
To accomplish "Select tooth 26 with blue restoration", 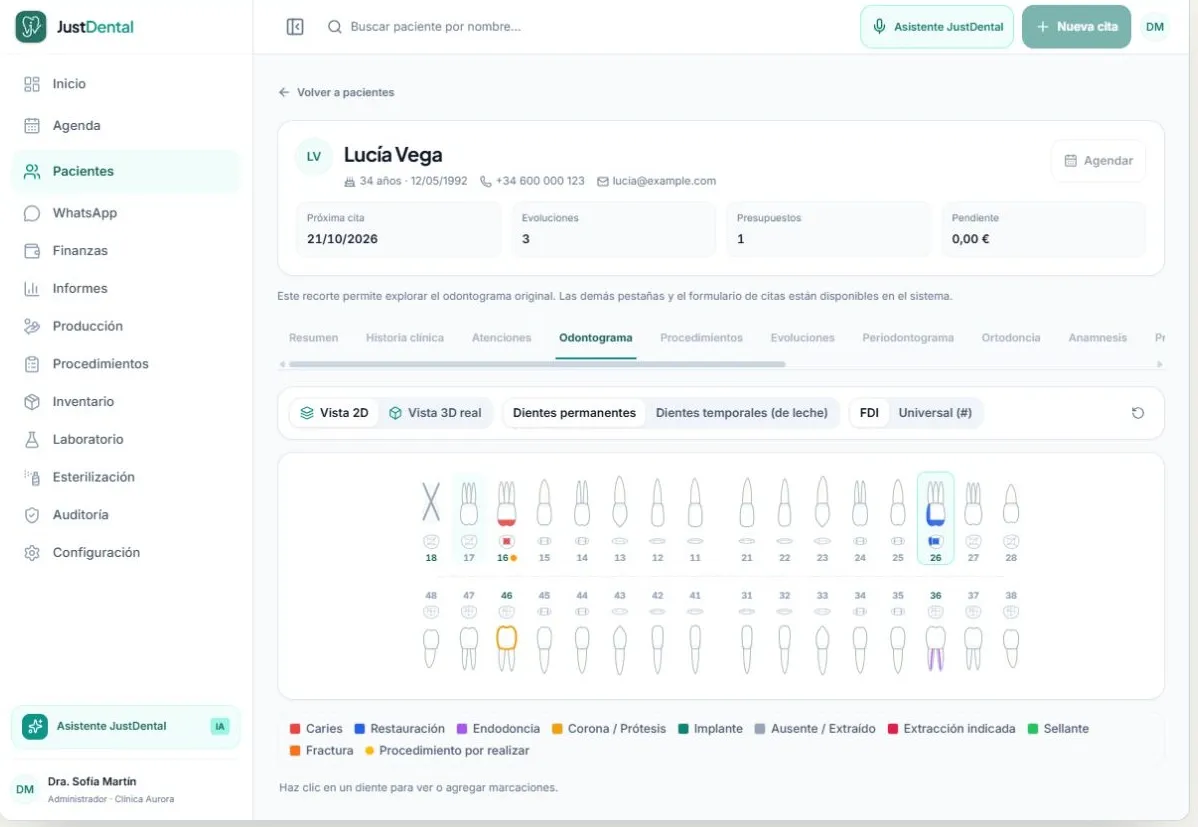I will (x=935, y=519).
